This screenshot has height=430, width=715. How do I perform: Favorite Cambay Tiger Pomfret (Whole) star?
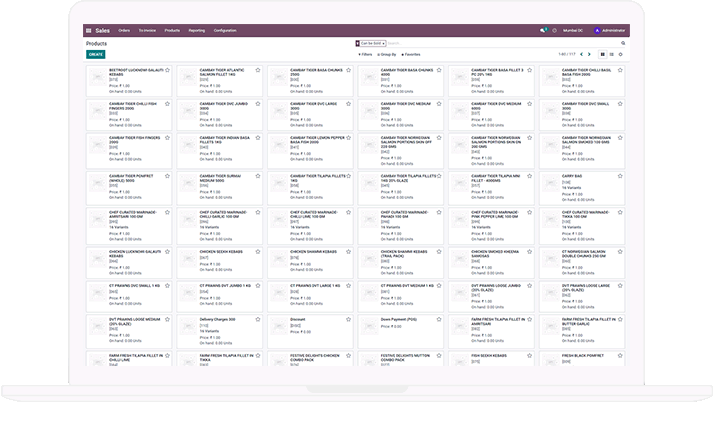[167, 176]
